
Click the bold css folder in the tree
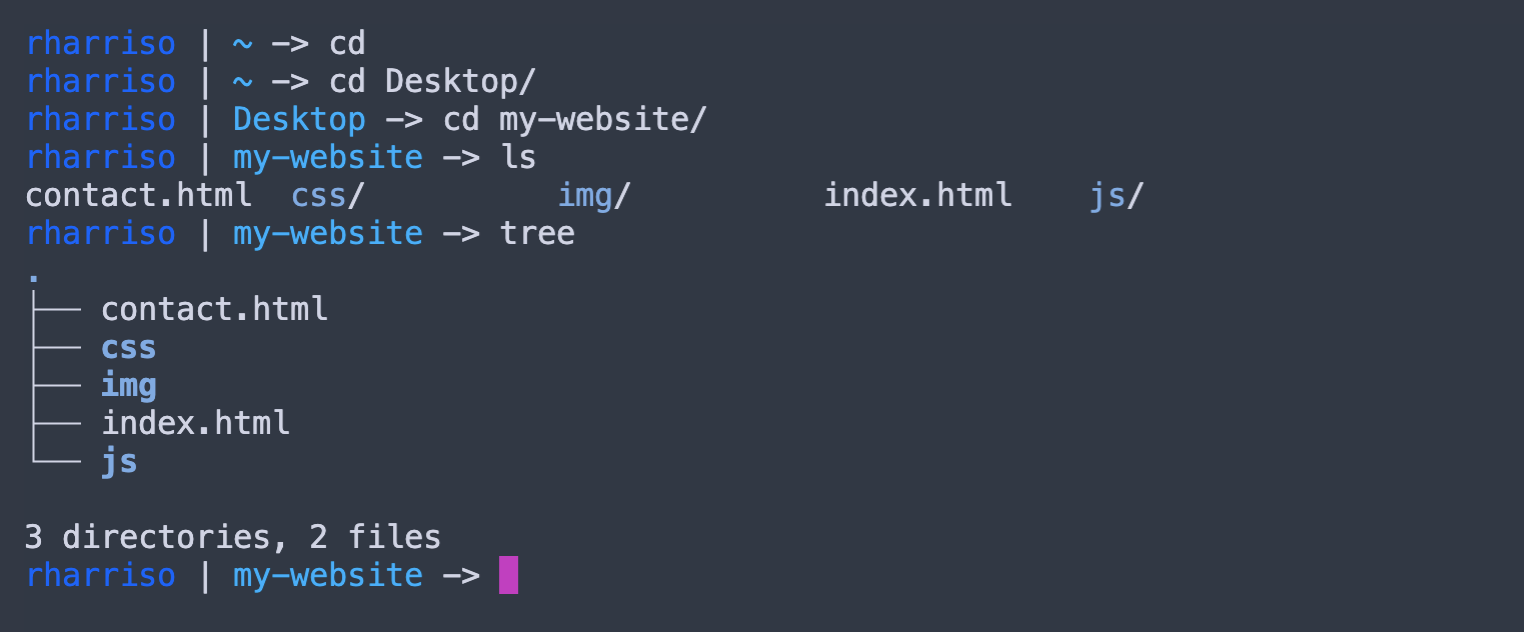coord(129,348)
